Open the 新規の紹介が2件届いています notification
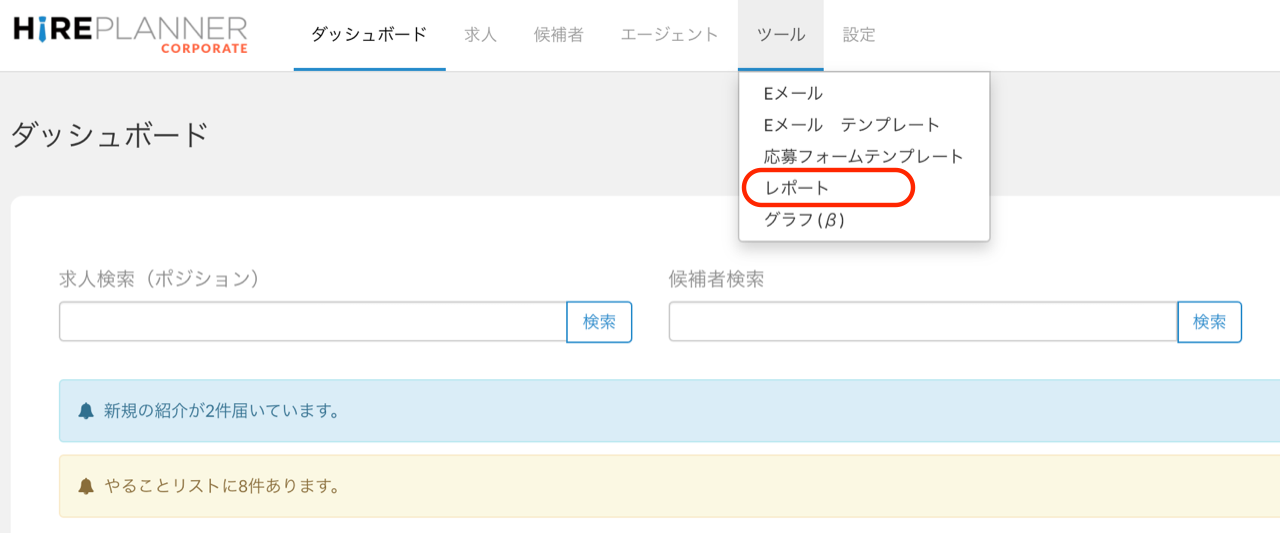Image resolution: width=1280 pixels, height=533 pixels. 220,411
